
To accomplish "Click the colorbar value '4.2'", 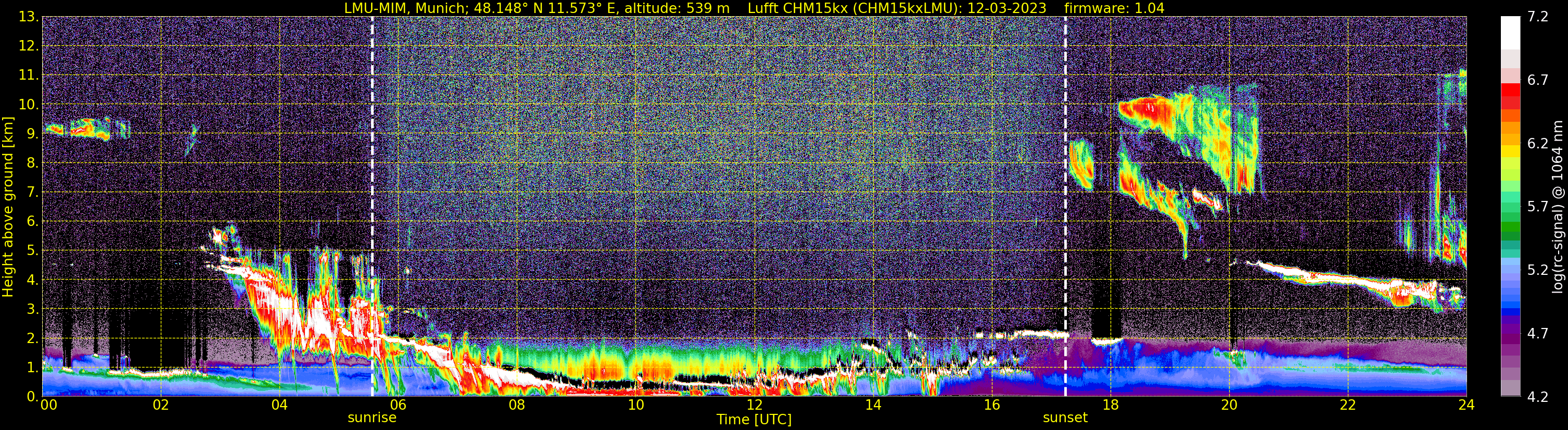I will pyautogui.click(x=1538, y=397).
